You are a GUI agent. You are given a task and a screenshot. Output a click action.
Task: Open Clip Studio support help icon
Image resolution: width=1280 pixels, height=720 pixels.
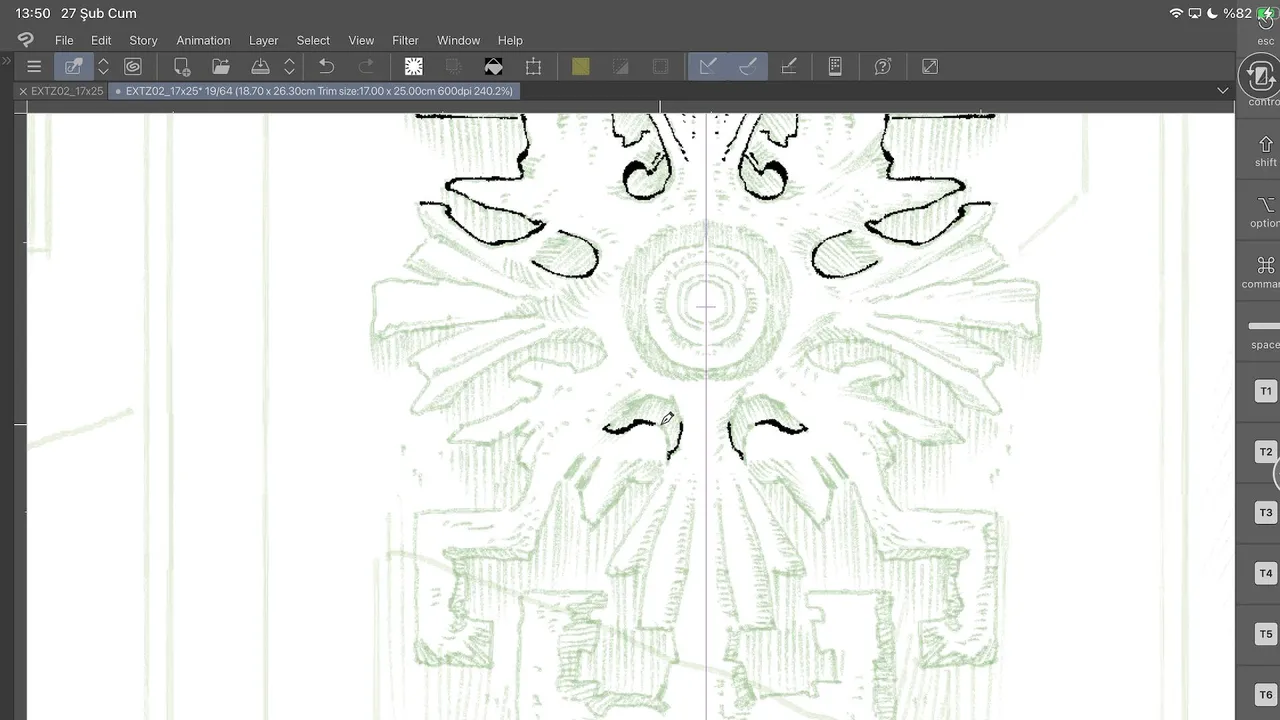(883, 67)
